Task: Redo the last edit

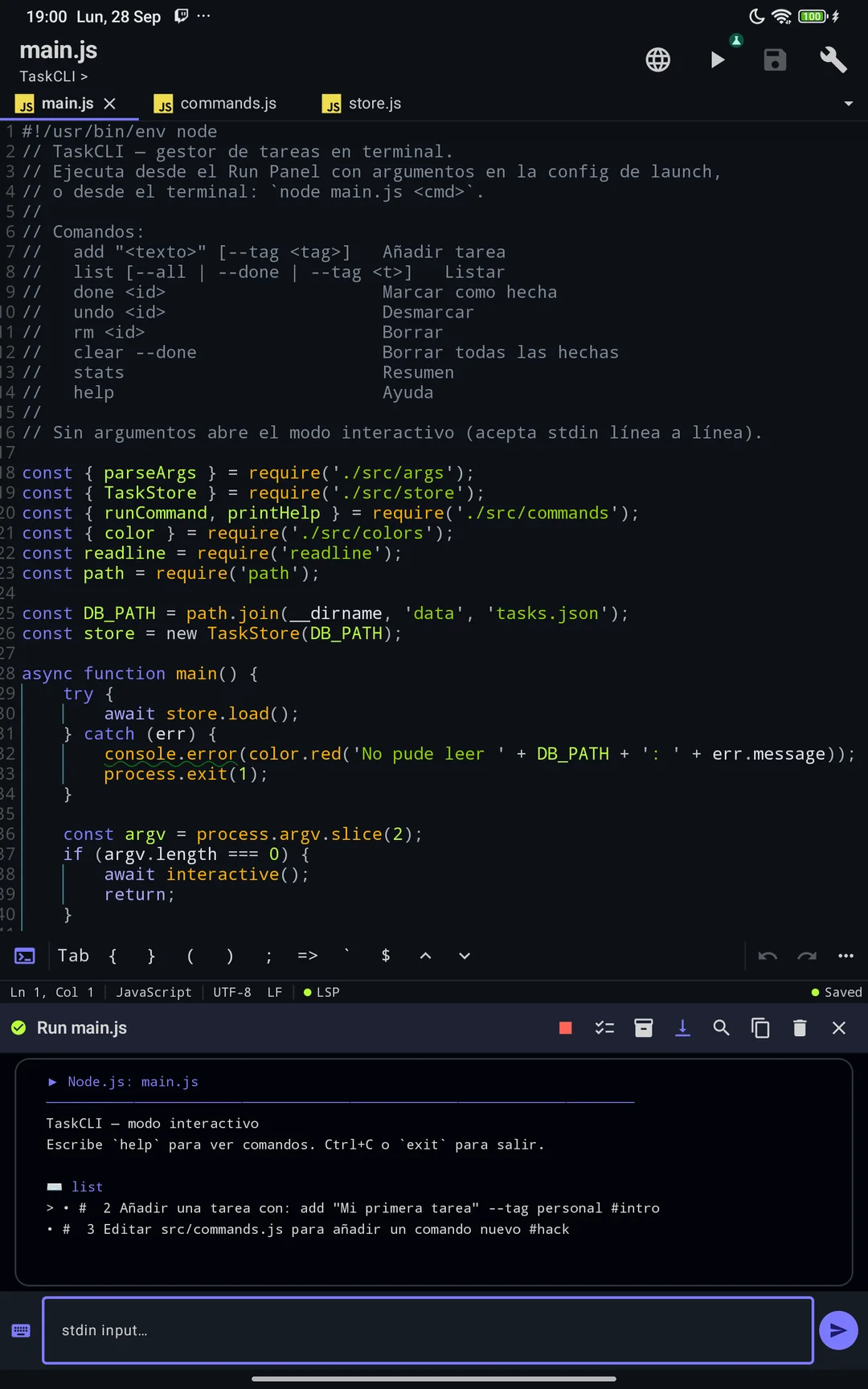Action: tap(807, 956)
